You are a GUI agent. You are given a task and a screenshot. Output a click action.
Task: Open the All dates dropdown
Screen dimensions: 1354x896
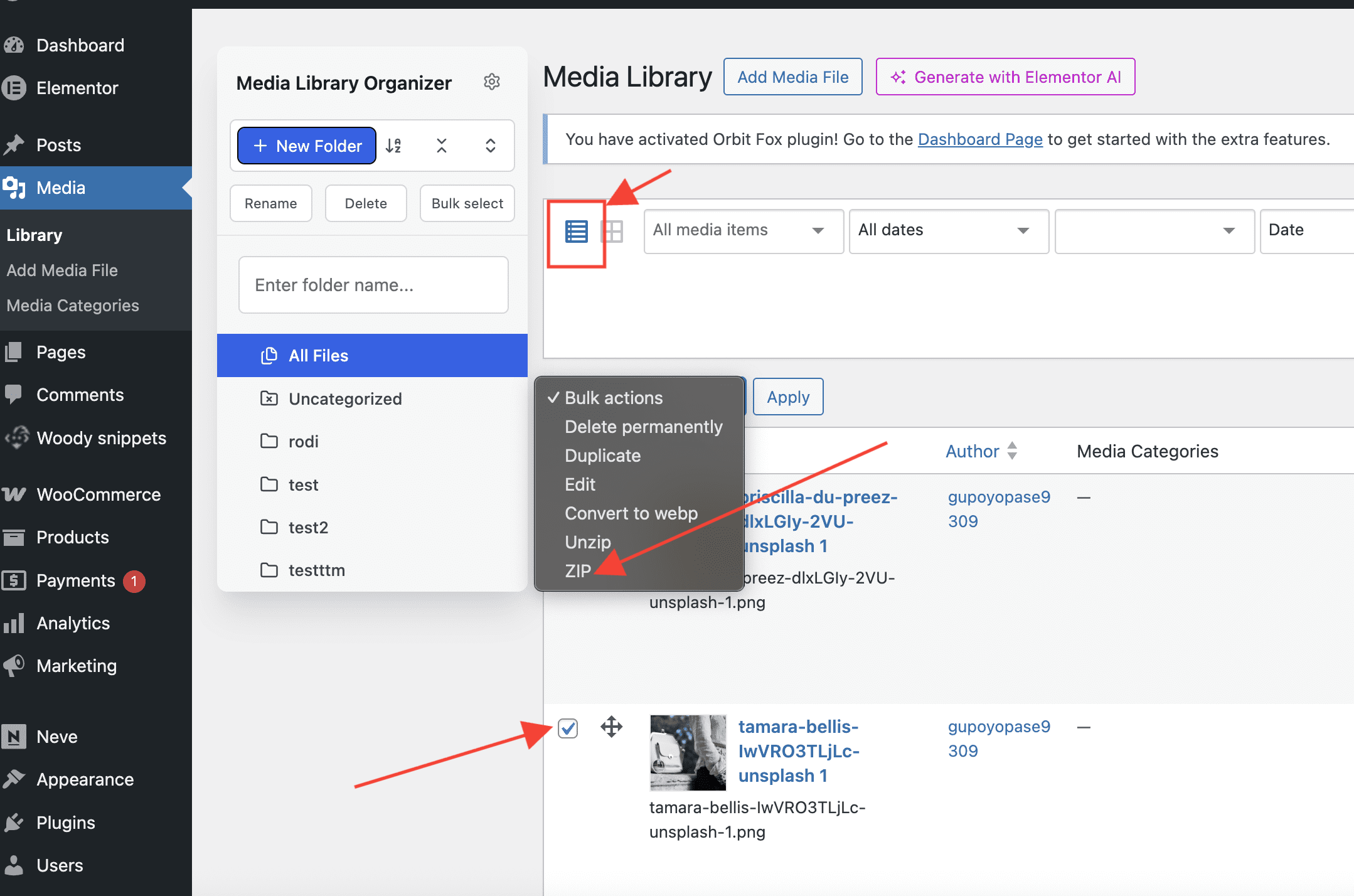(948, 230)
